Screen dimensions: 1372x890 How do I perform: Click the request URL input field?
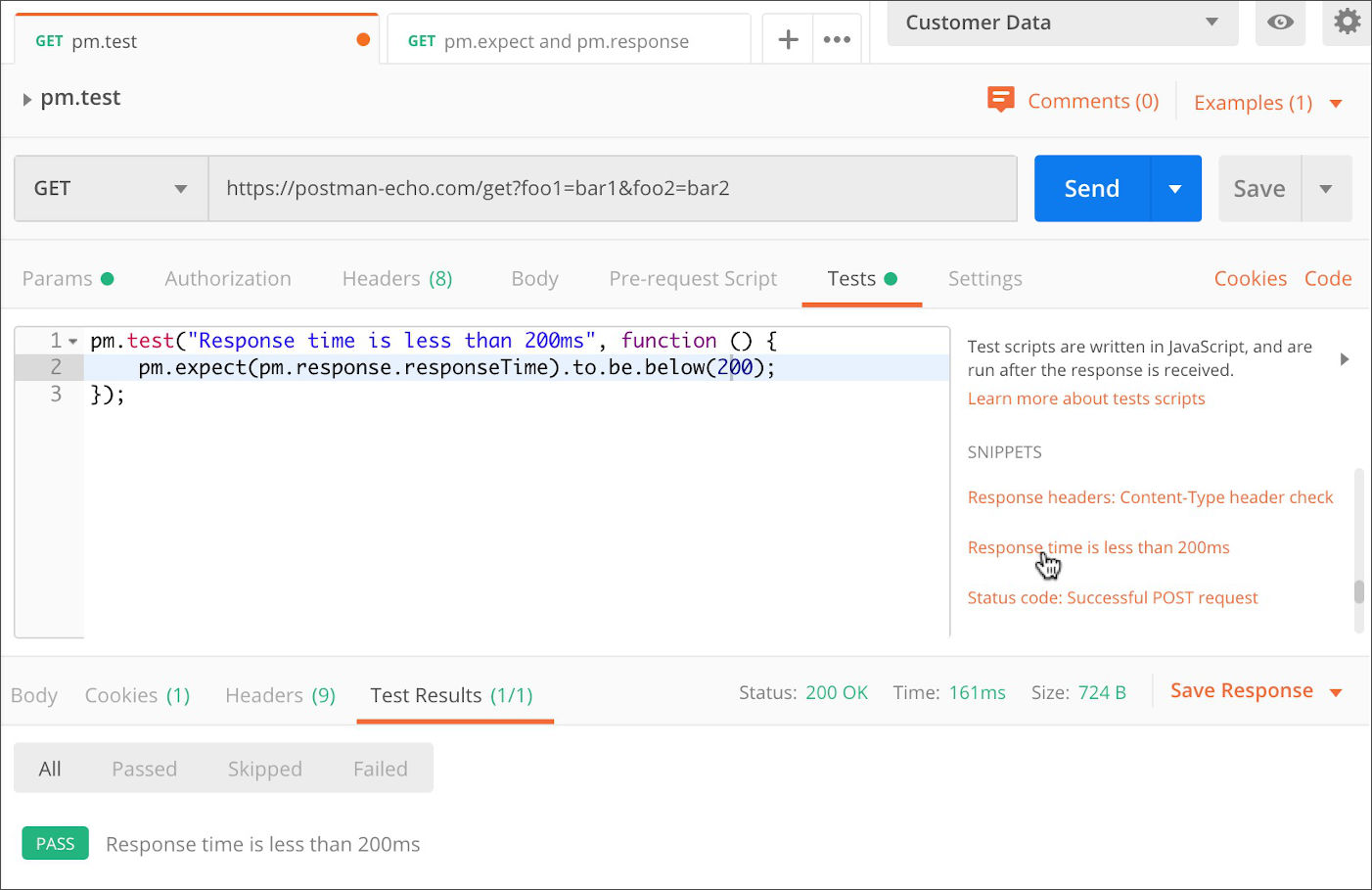(613, 188)
